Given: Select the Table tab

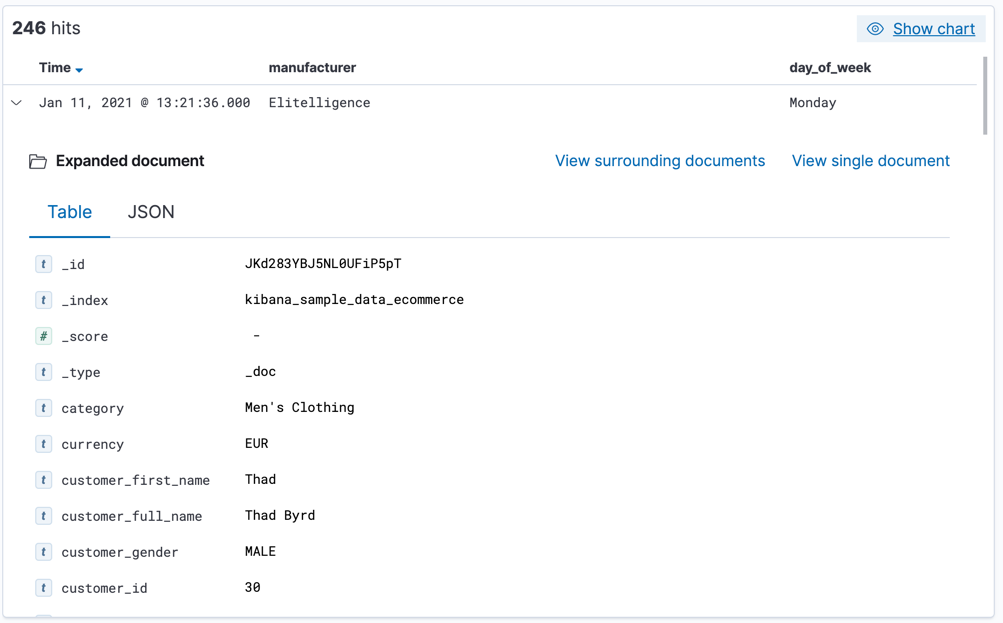Looking at the screenshot, I should click(x=69, y=212).
